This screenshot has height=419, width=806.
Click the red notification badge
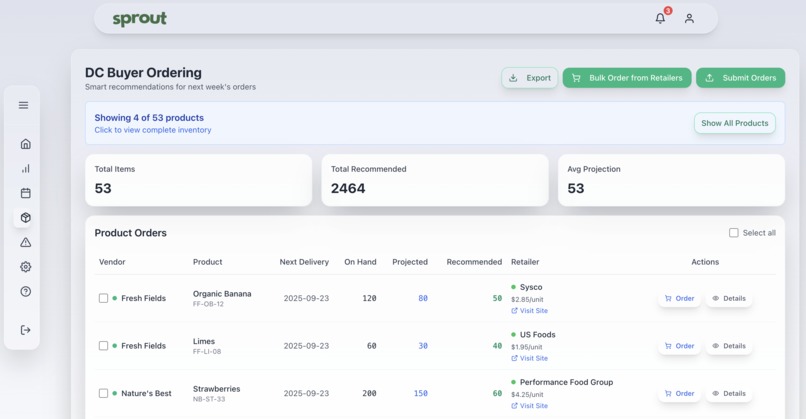coord(668,11)
